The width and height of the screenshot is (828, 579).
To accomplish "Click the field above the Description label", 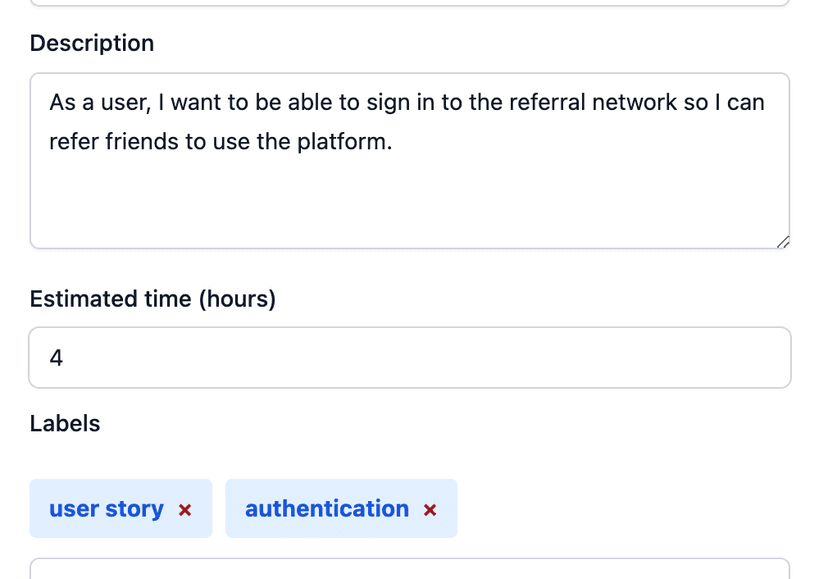I will (x=410, y=3).
